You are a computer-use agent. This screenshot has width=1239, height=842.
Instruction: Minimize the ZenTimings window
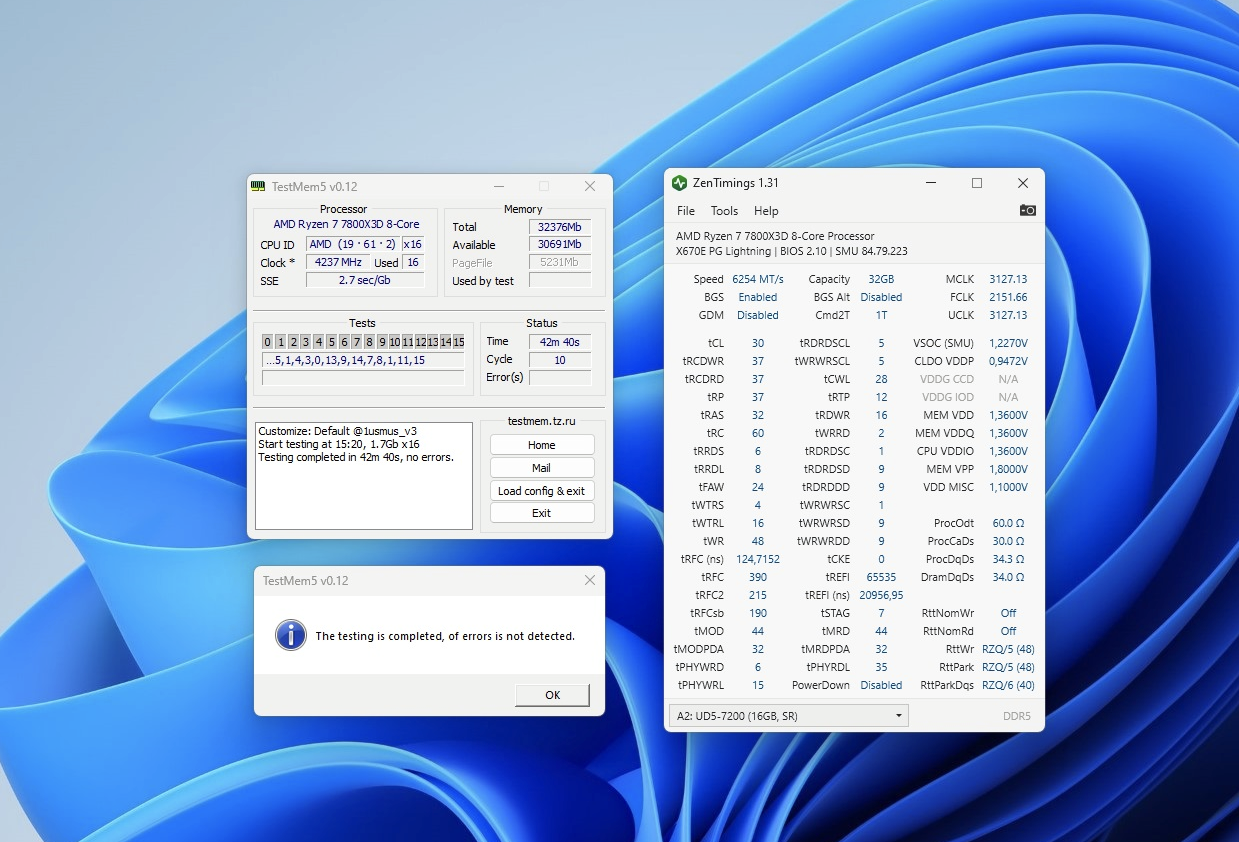pos(931,183)
